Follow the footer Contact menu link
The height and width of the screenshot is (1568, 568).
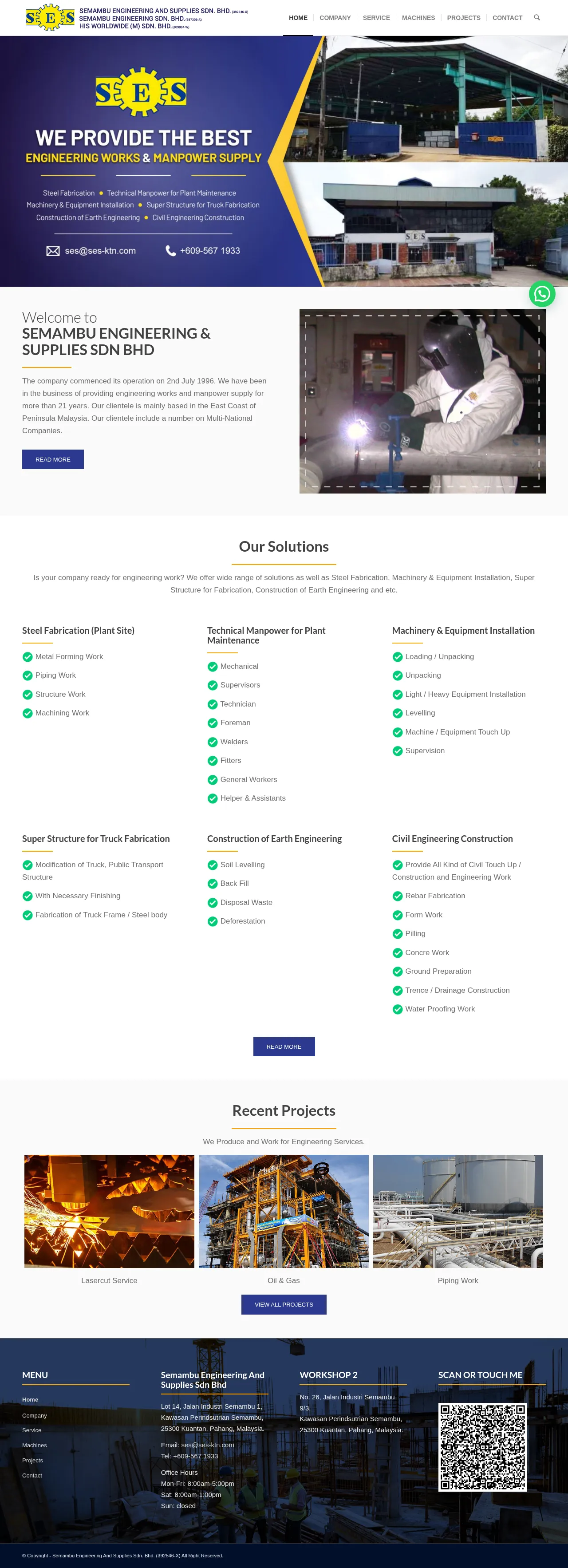click(32, 1476)
